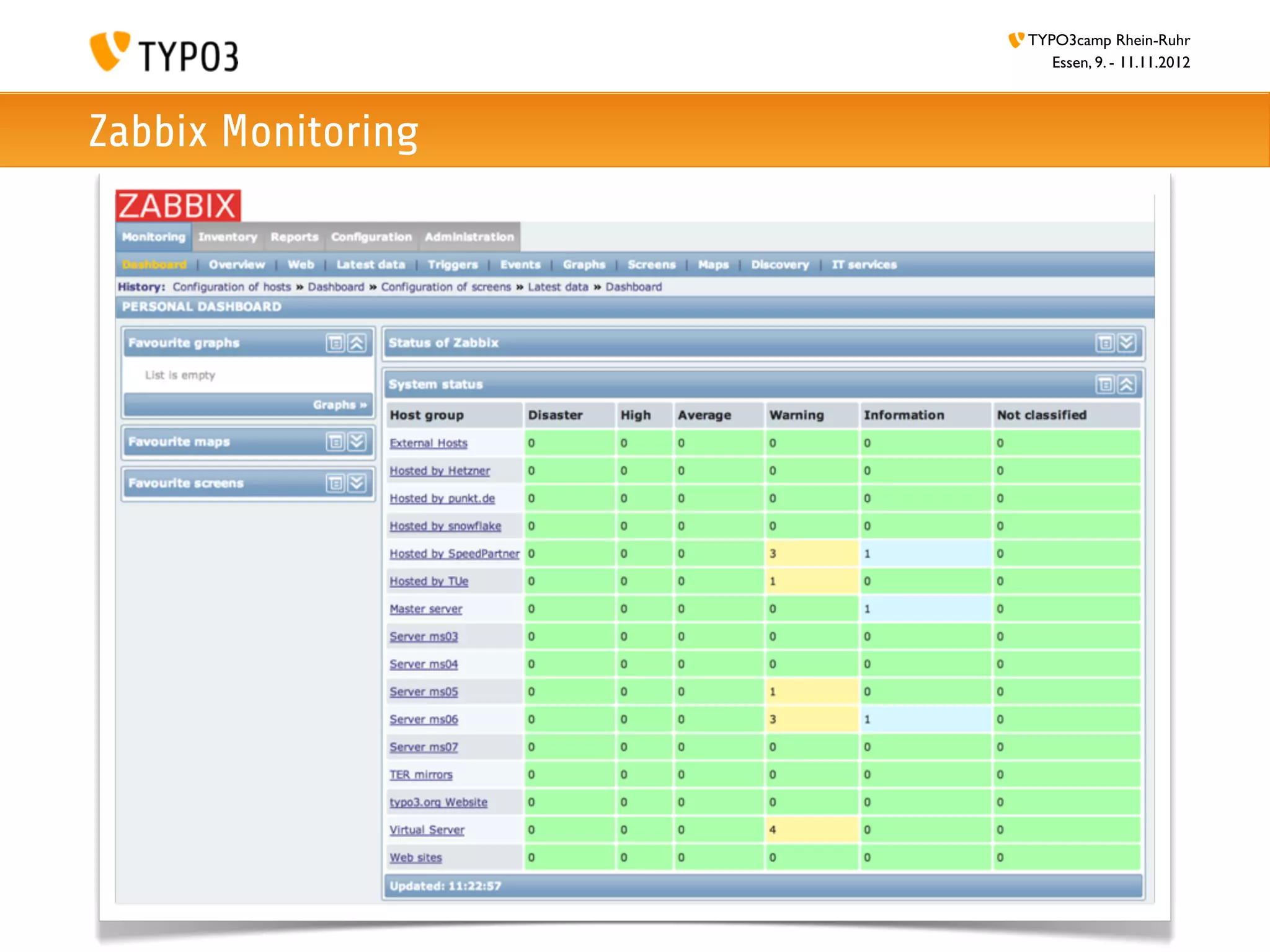The image size is (1270, 952).
Task: Select Web in the submenu
Action: (x=301, y=265)
